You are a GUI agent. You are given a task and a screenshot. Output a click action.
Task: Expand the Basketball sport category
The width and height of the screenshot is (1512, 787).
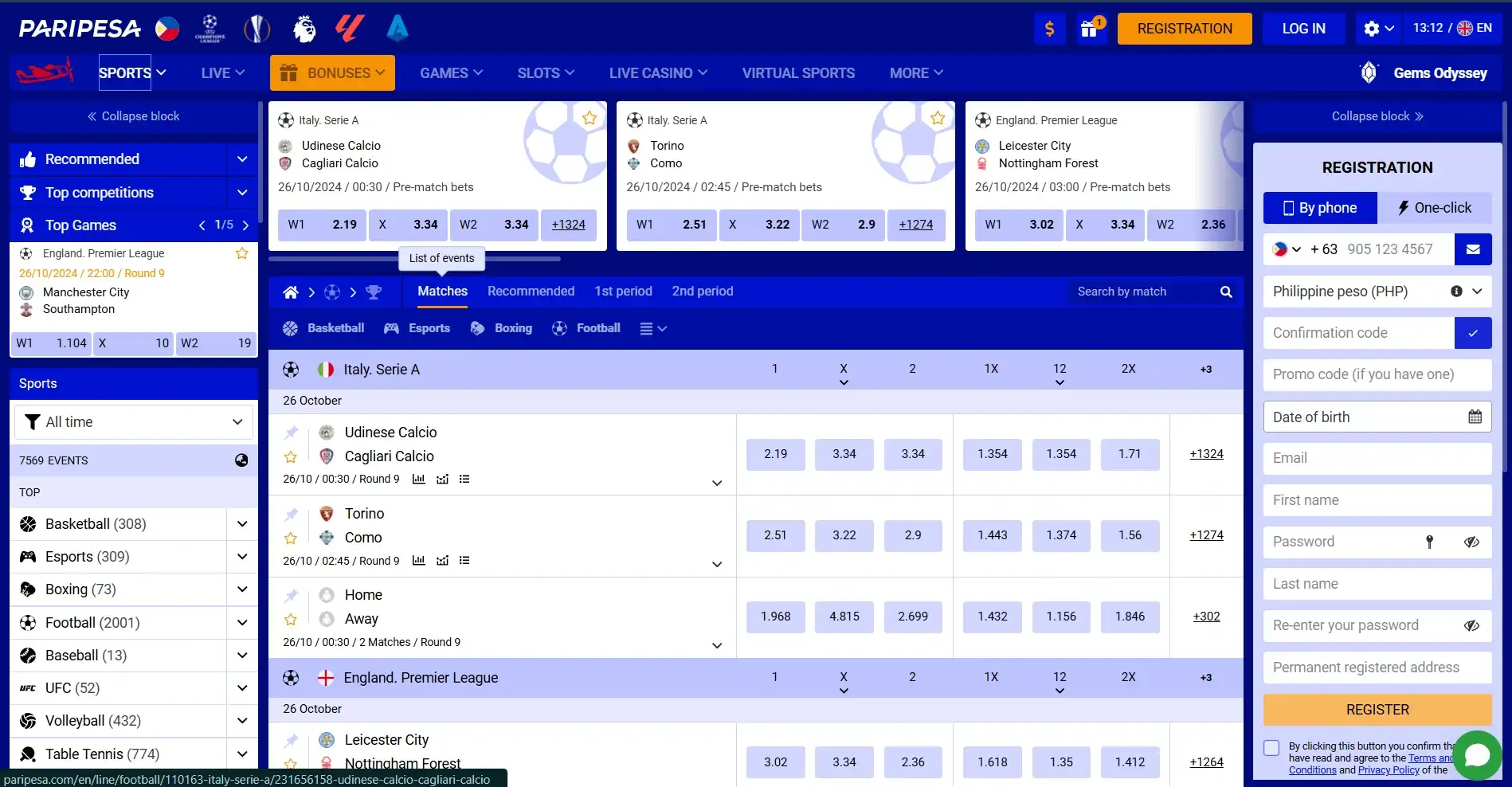(x=242, y=524)
